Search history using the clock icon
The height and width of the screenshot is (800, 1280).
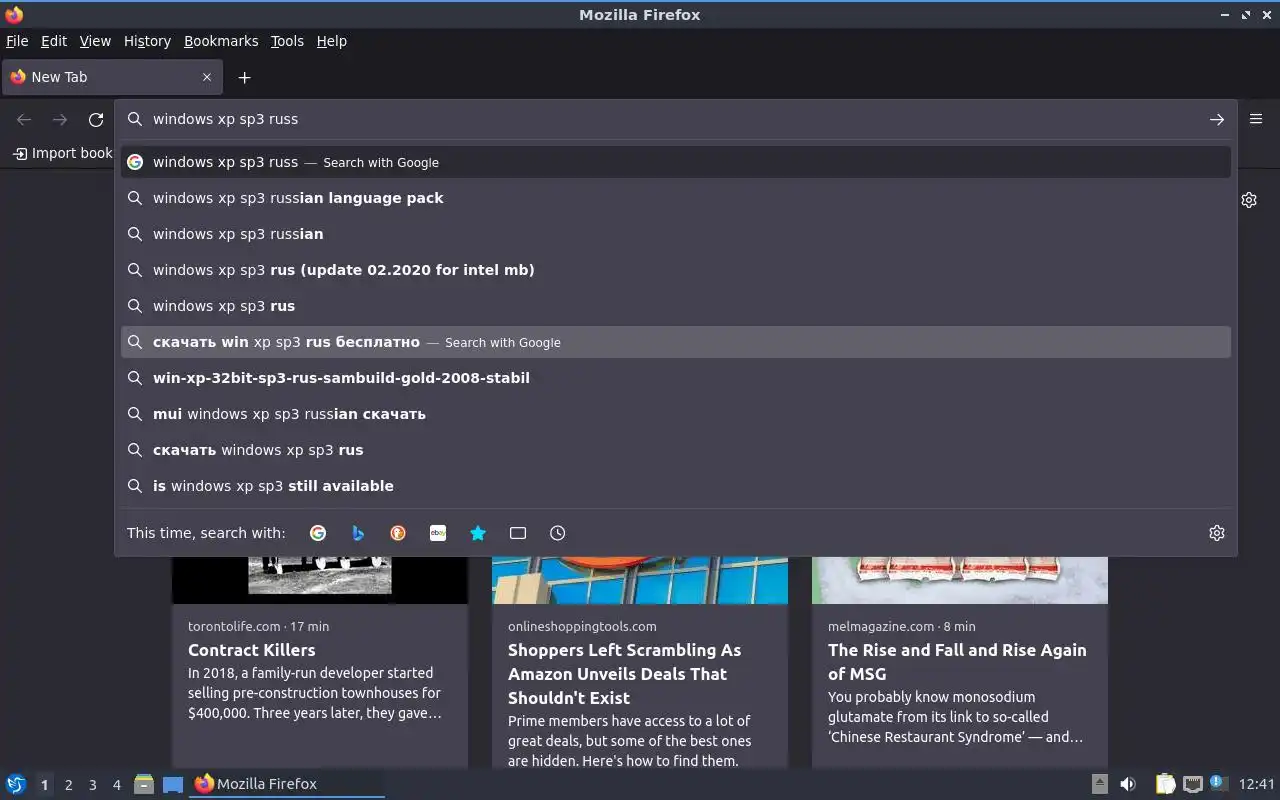point(558,533)
